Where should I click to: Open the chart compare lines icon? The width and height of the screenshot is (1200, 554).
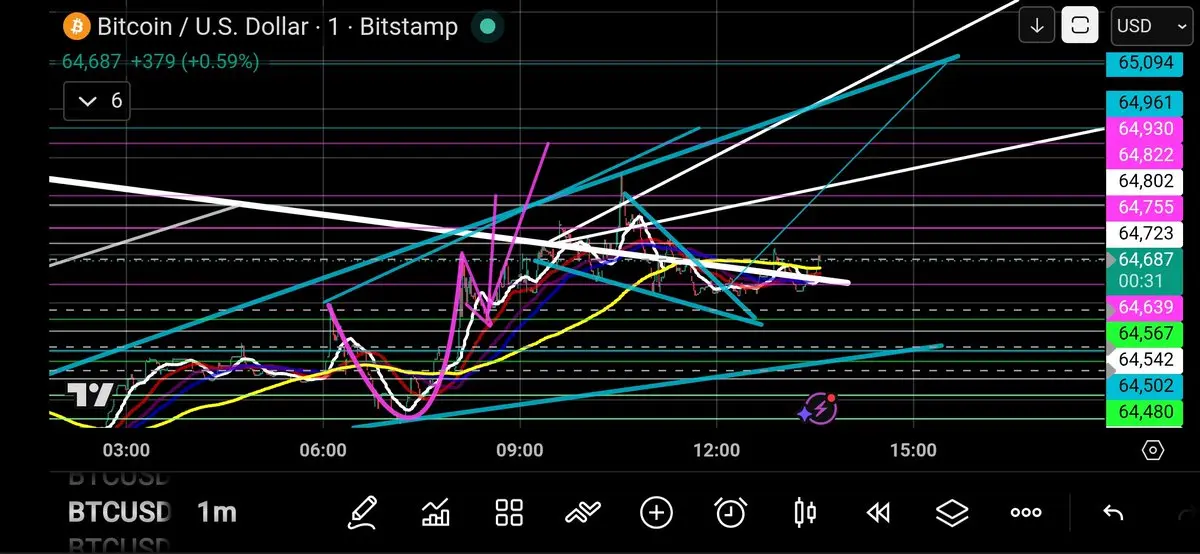click(x=583, y=513)
